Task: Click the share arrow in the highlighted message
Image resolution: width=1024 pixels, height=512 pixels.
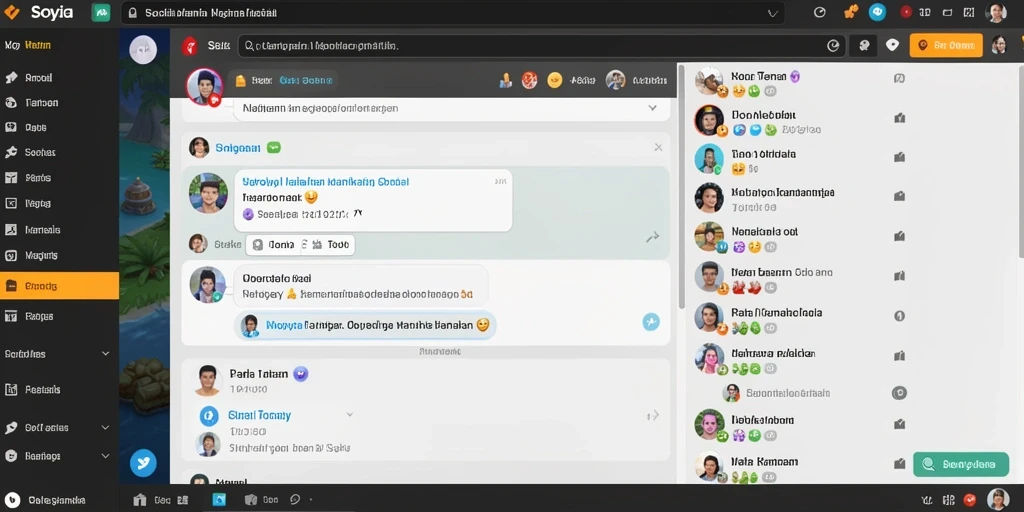Action: pyautogui.click(x=652, y=238)
